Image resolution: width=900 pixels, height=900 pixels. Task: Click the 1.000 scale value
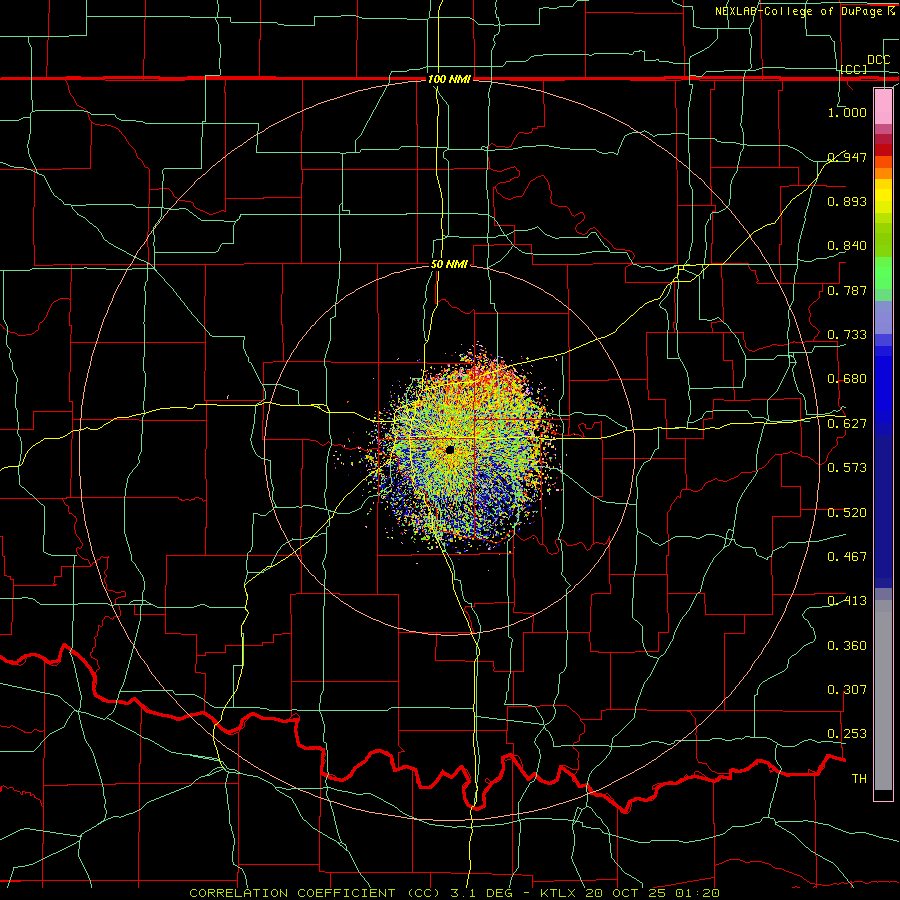[x=847, y=112]
